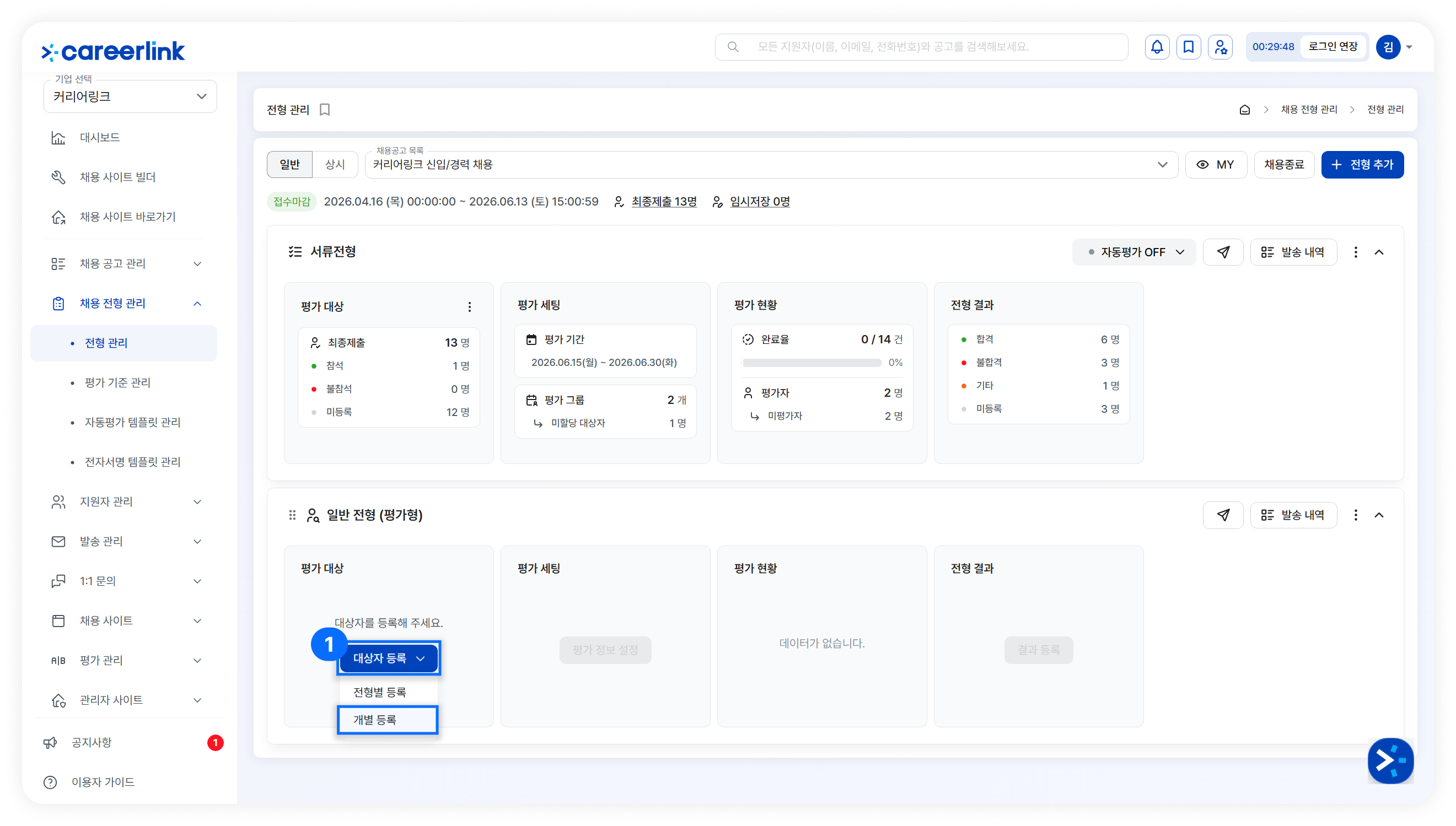Image resolution: width=1456 pixels, height=826 pixels.
Task: Select 평가 기준 관리 submenu item
Action: tap(123, 383)
